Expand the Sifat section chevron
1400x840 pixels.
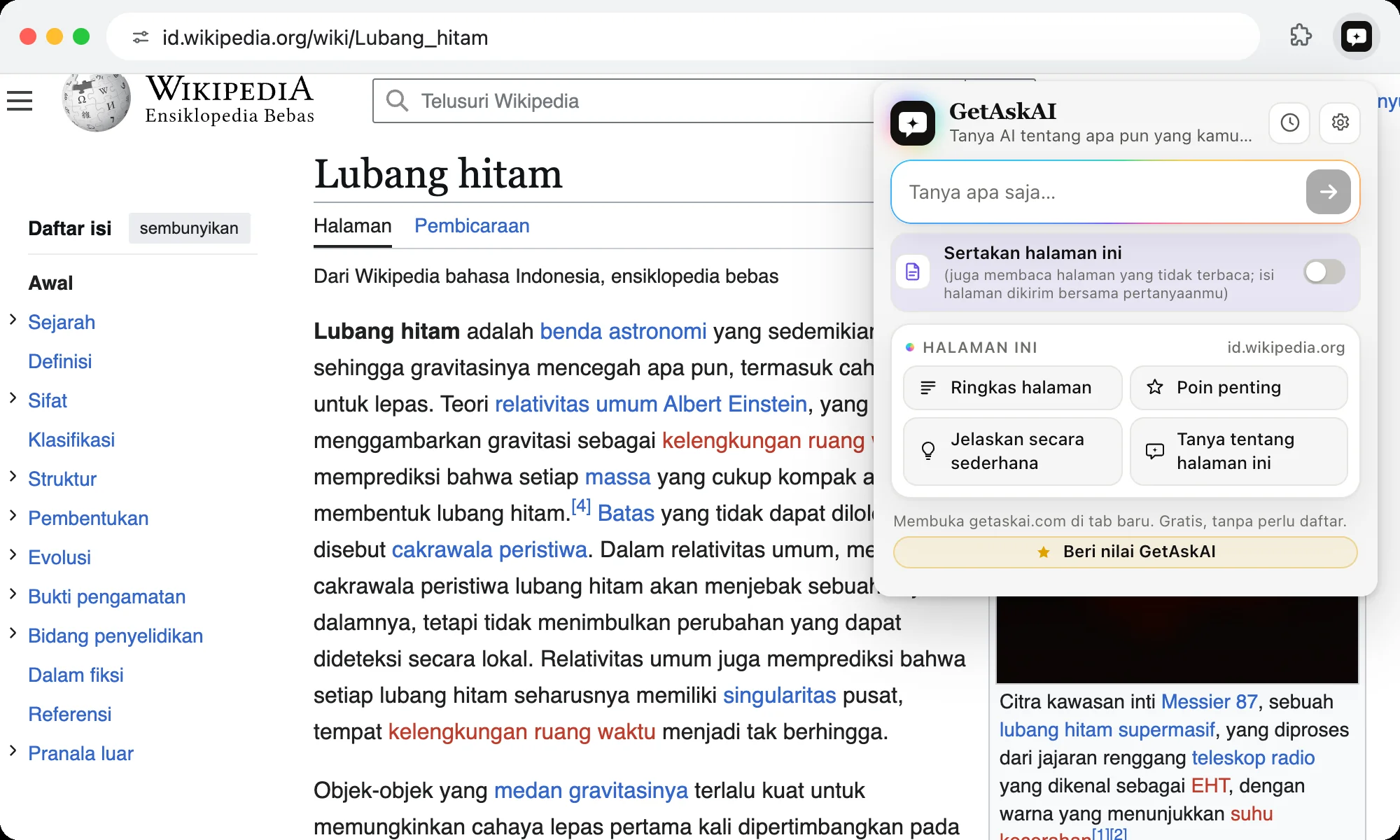pos(13,398)
